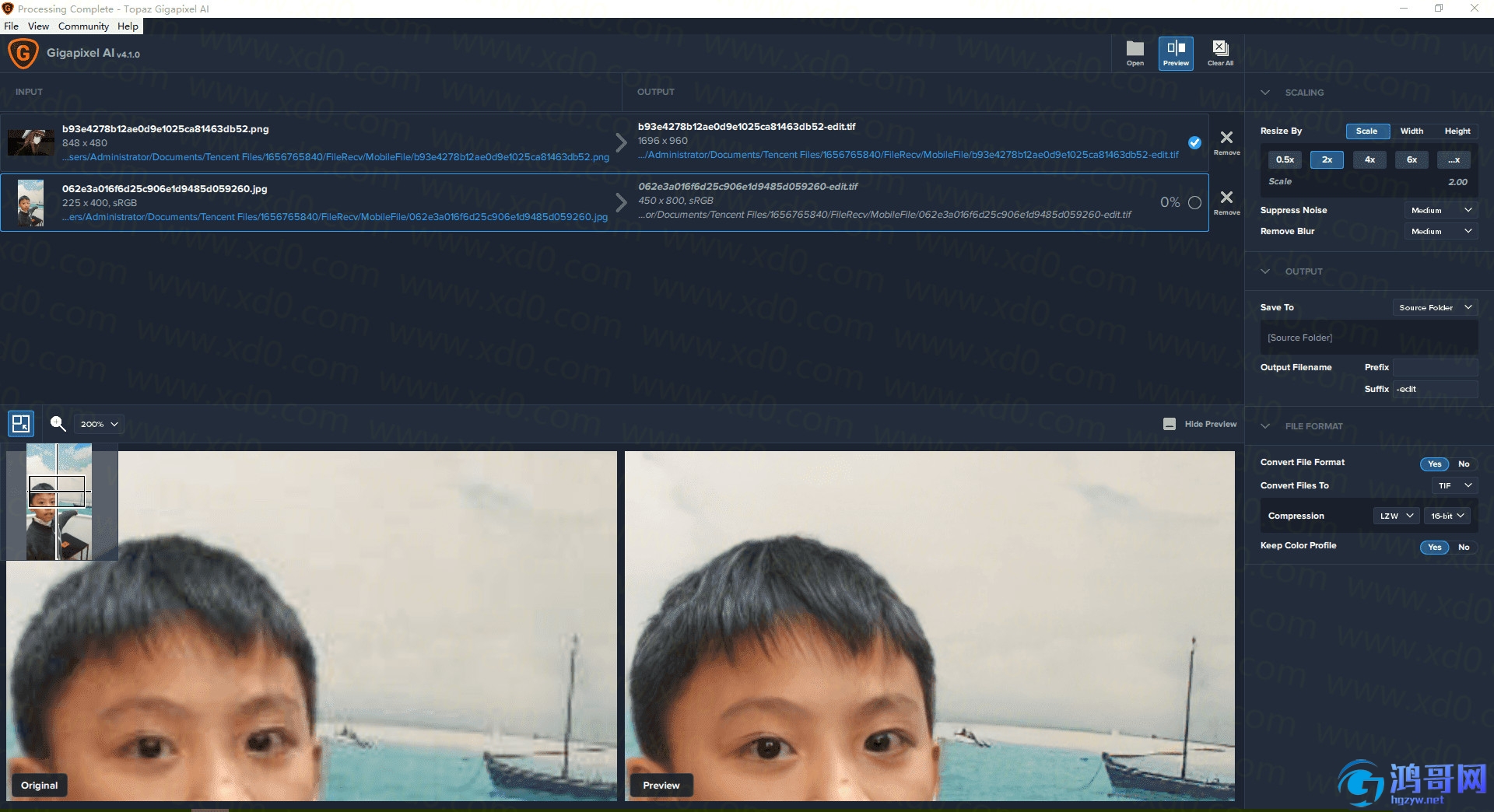Select the 062e3a01 JPG thumbnail

point(31,202)
